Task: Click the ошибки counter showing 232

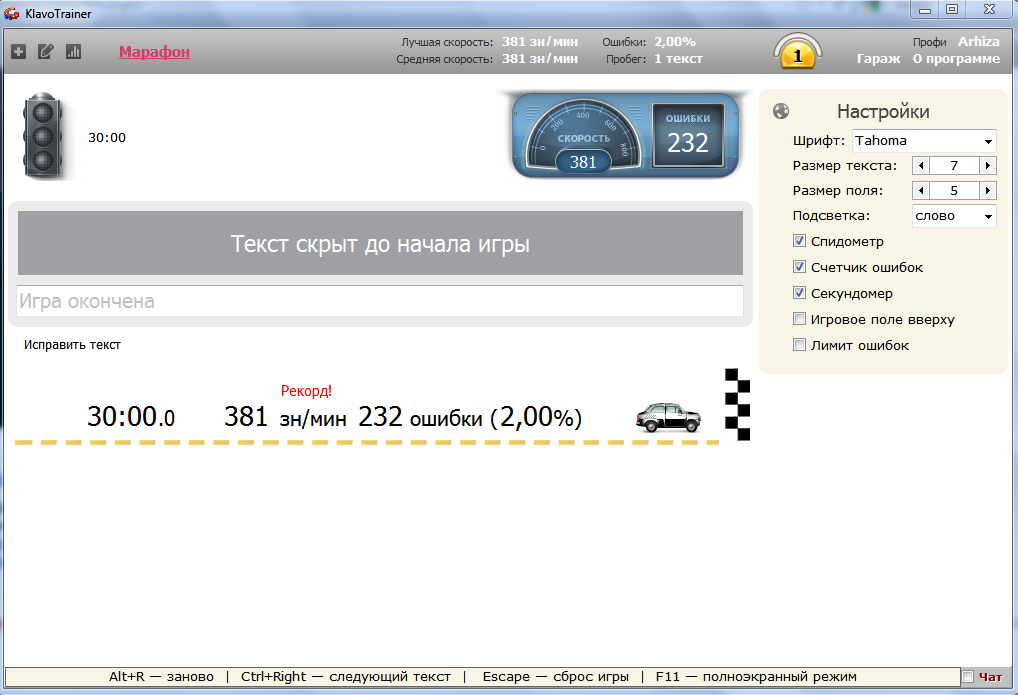Action: 688,135
